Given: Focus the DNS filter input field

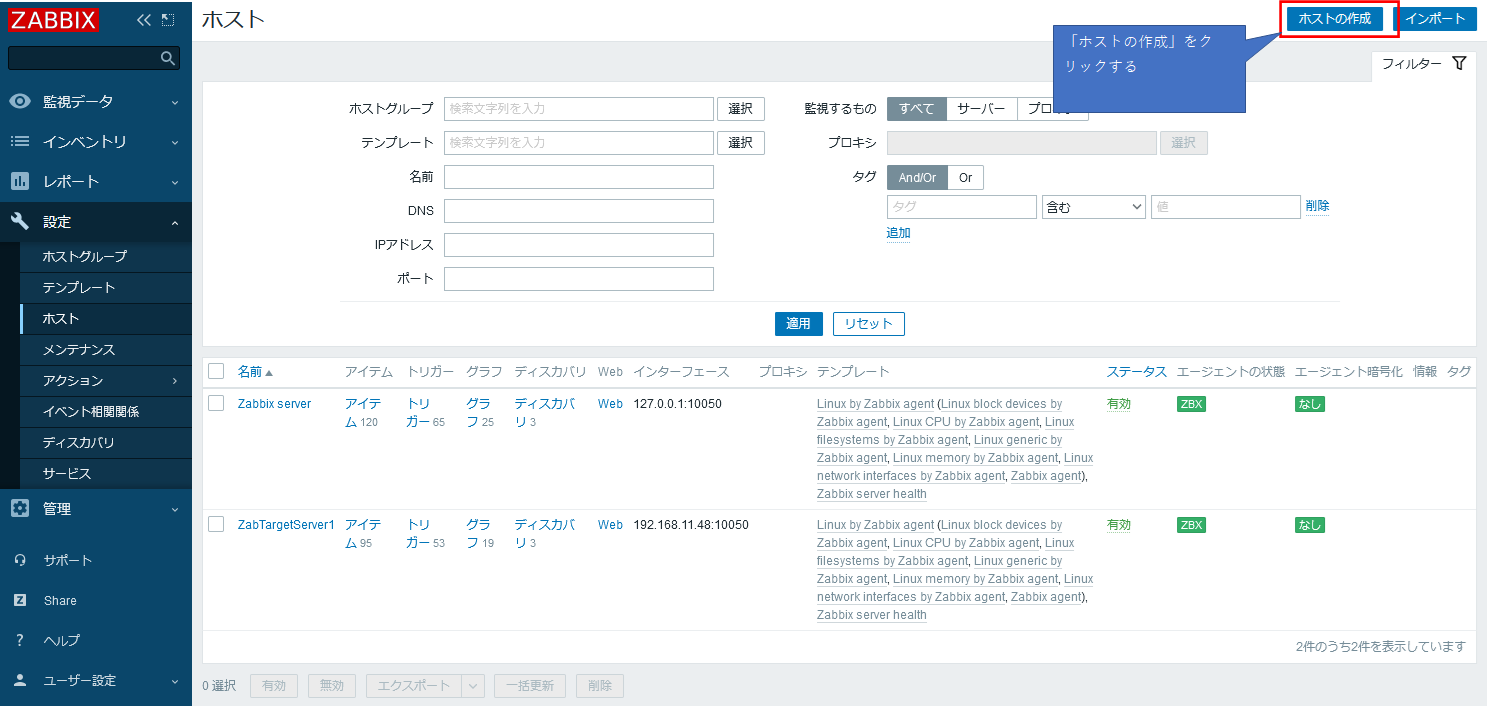Looking at the screenshot, I should (579, 211).
